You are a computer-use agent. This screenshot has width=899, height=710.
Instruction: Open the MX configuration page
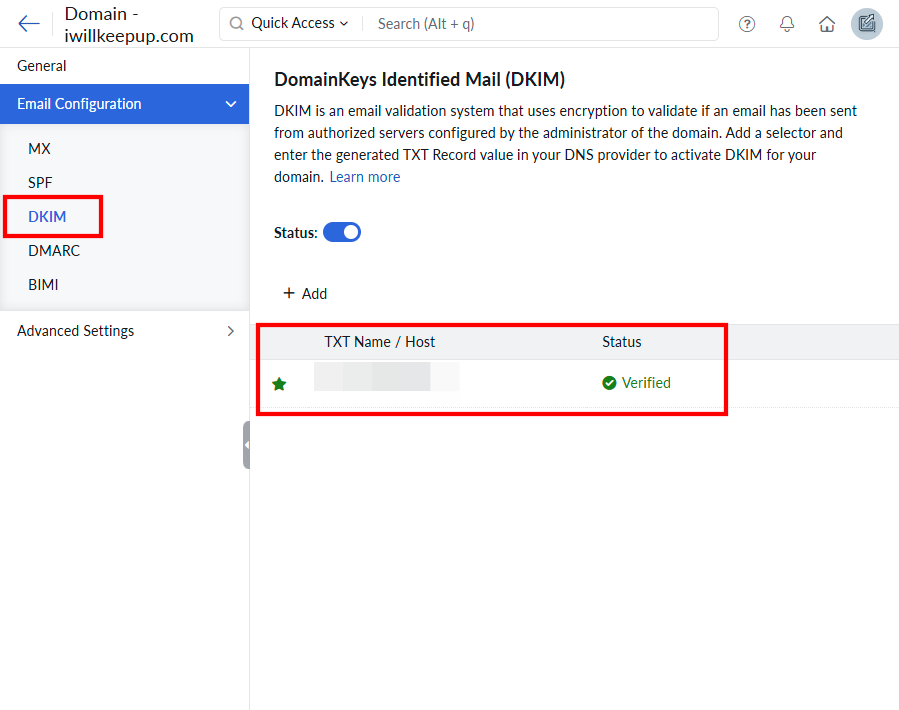pyautogui.click(x=39, y=149)
